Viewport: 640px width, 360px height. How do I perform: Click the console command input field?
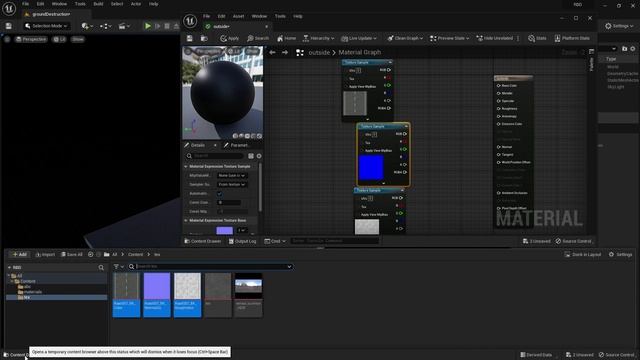point(335,241)
